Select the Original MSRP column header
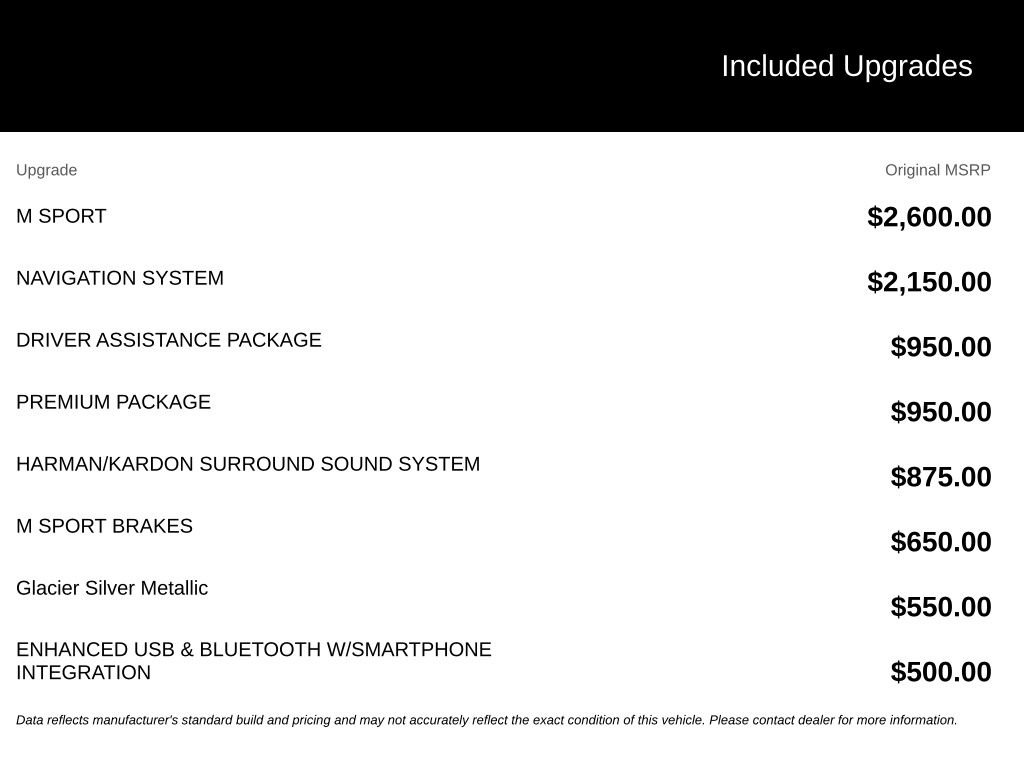1024x768 pixels. pos(937,170)
